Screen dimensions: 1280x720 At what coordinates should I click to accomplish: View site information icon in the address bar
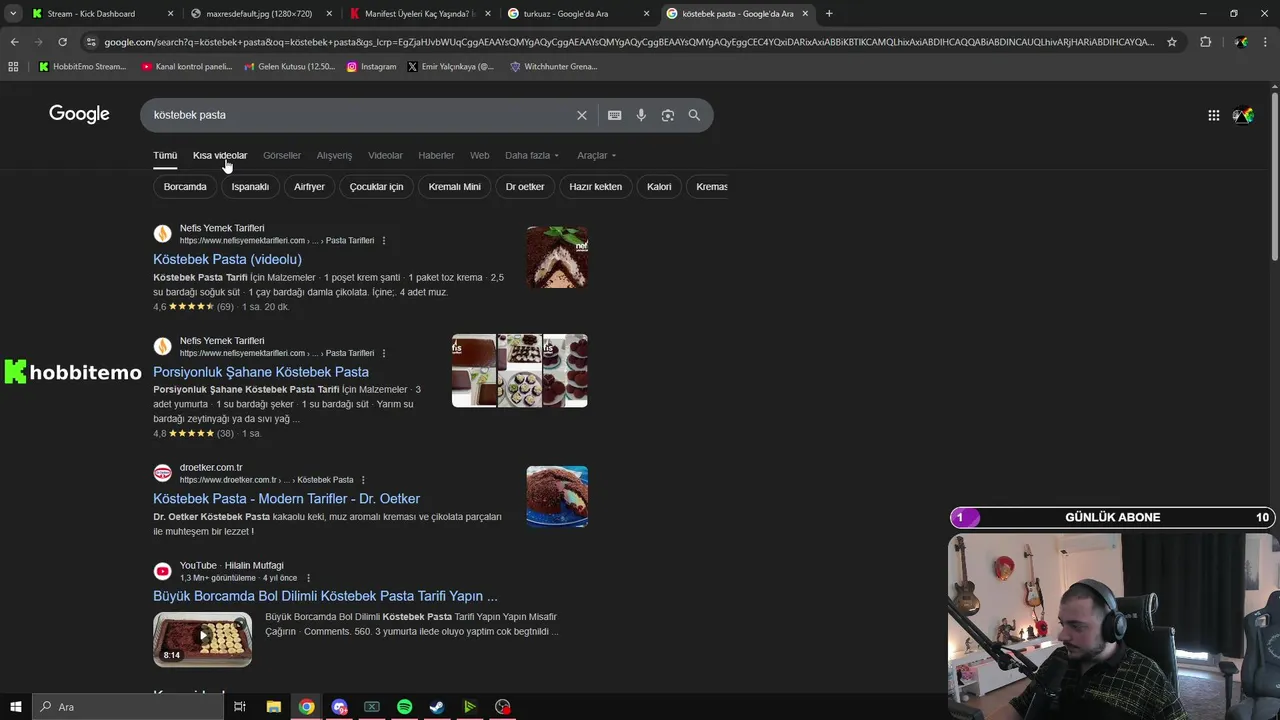tap(91, 42)
